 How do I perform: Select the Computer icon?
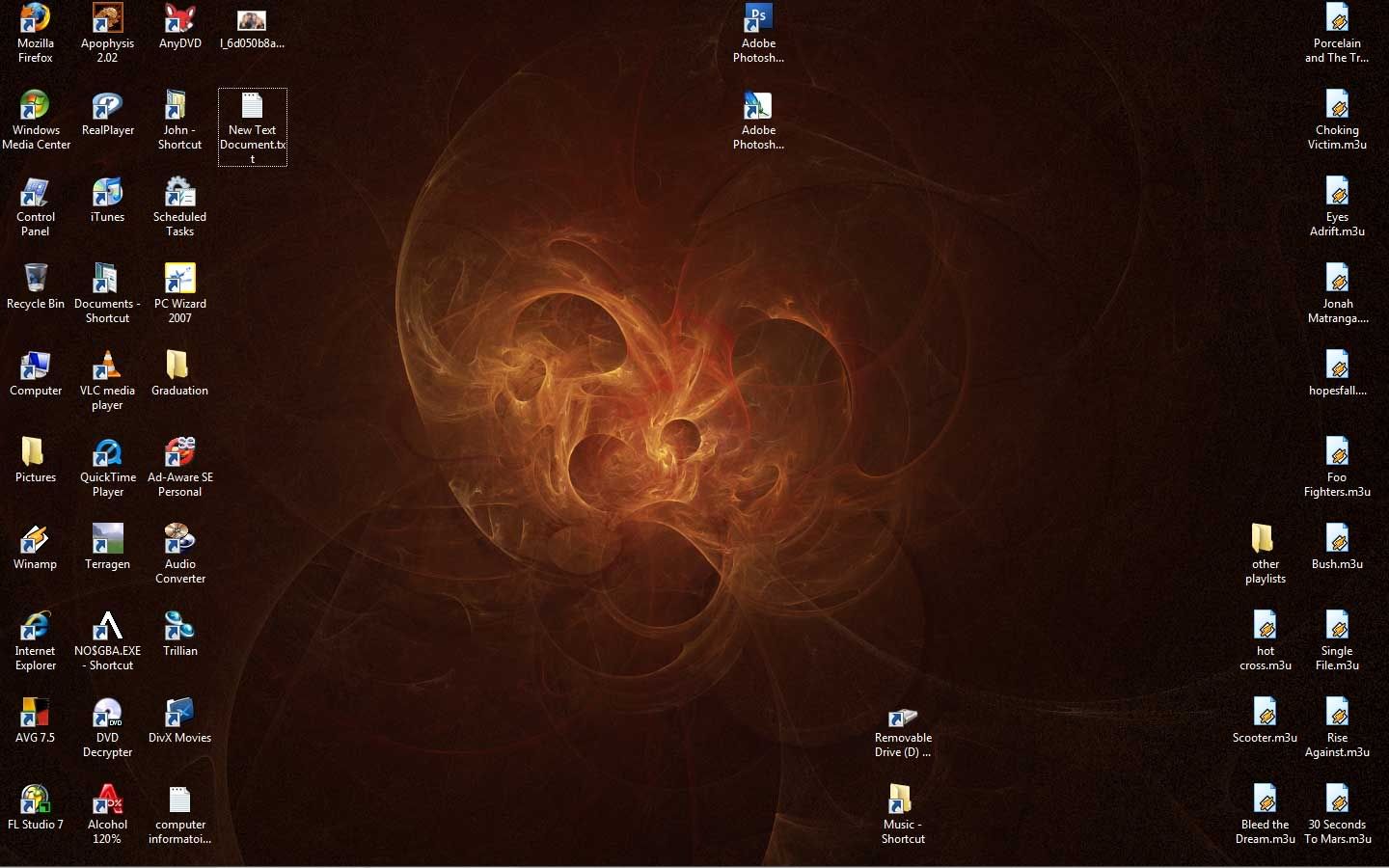[35, 366]
